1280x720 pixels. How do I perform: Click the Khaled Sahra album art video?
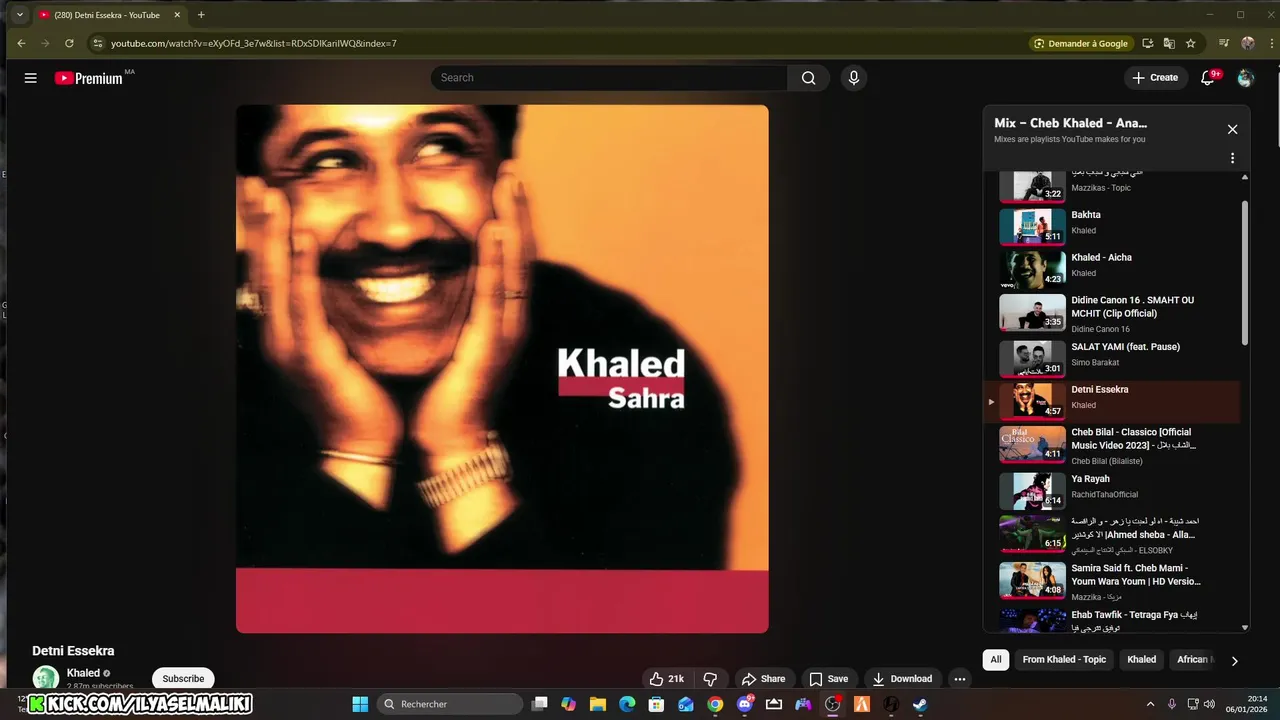point(502,369)
